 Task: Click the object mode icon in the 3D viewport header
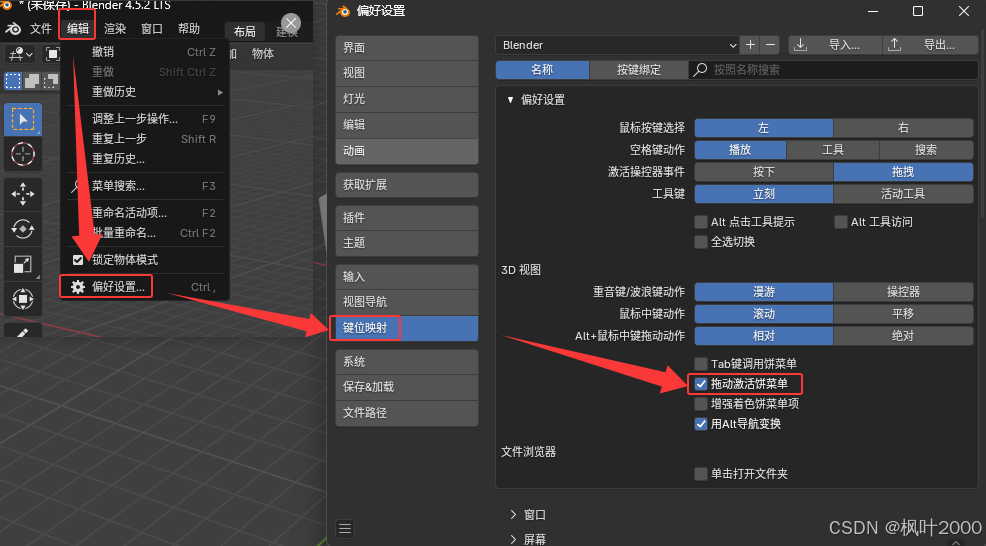[53, 54]
